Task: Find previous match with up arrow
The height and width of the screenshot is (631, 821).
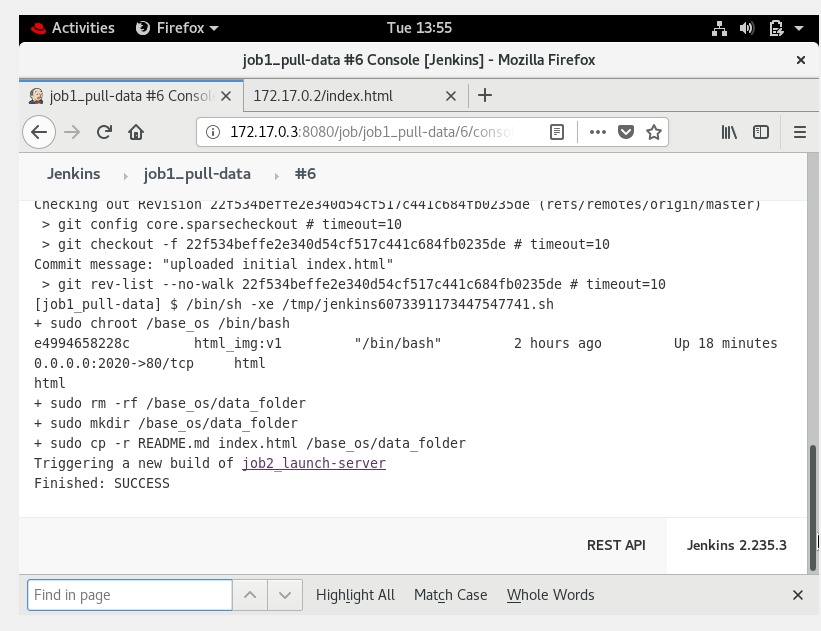Action: pos(250,595)
